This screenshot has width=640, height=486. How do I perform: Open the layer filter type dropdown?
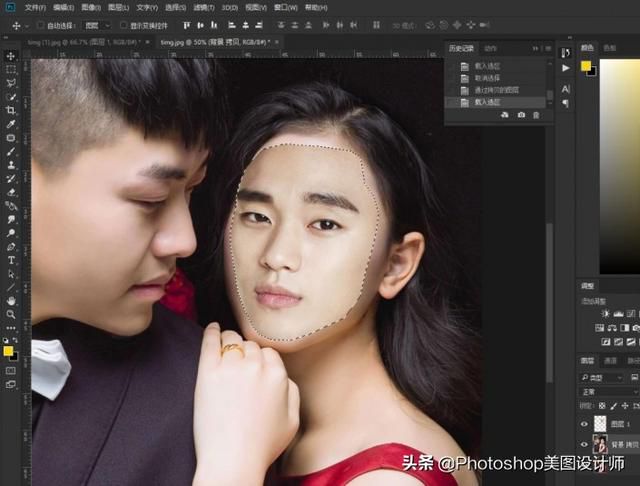click(x=602, y=378)
